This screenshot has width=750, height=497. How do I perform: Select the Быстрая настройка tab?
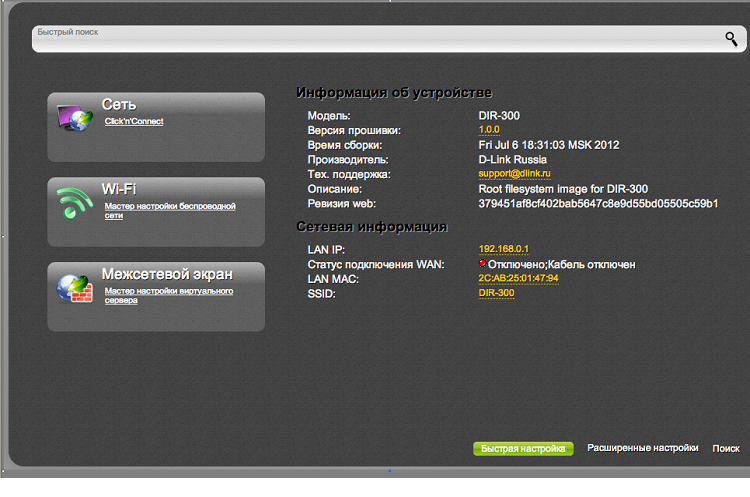pos(523,449)
